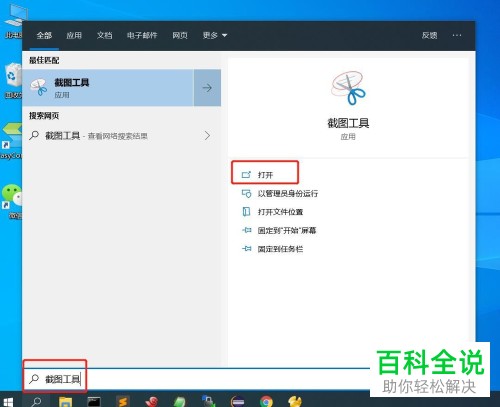Image resolution: width=500 pixels, height=407 pixels.
Task: Launch Google Chrome from taskbar
Action: tap(266, 402)
